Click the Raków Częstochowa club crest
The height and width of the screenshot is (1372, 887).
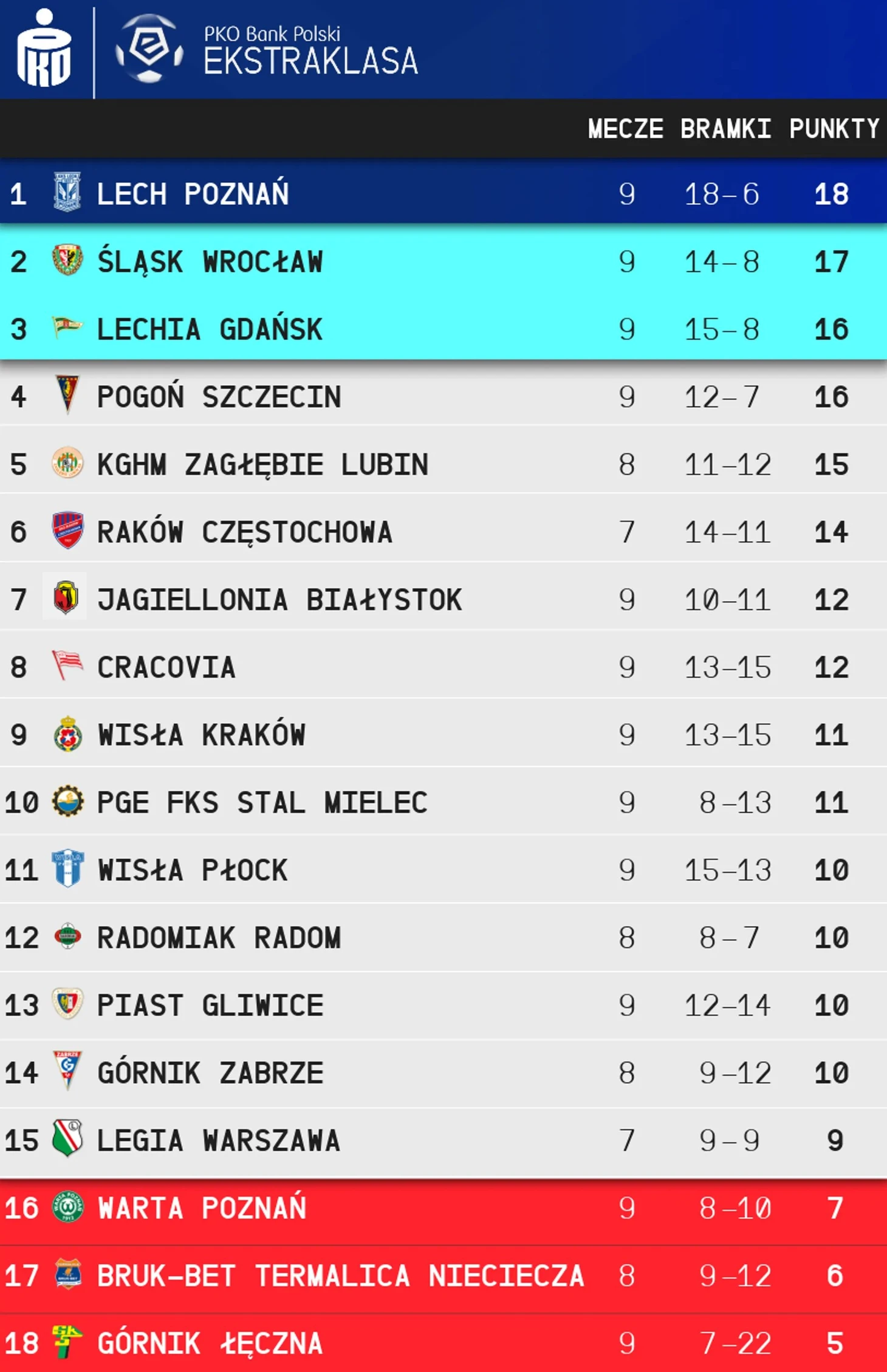click(x=67, y=530)
